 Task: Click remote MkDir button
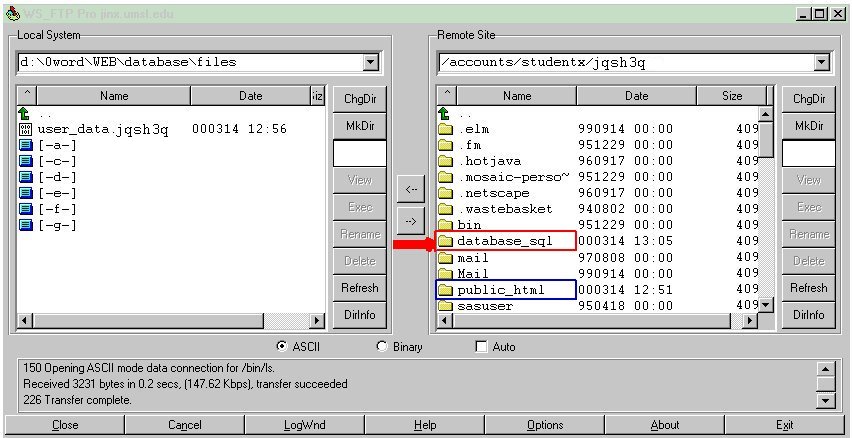click(x=808, y=126)
